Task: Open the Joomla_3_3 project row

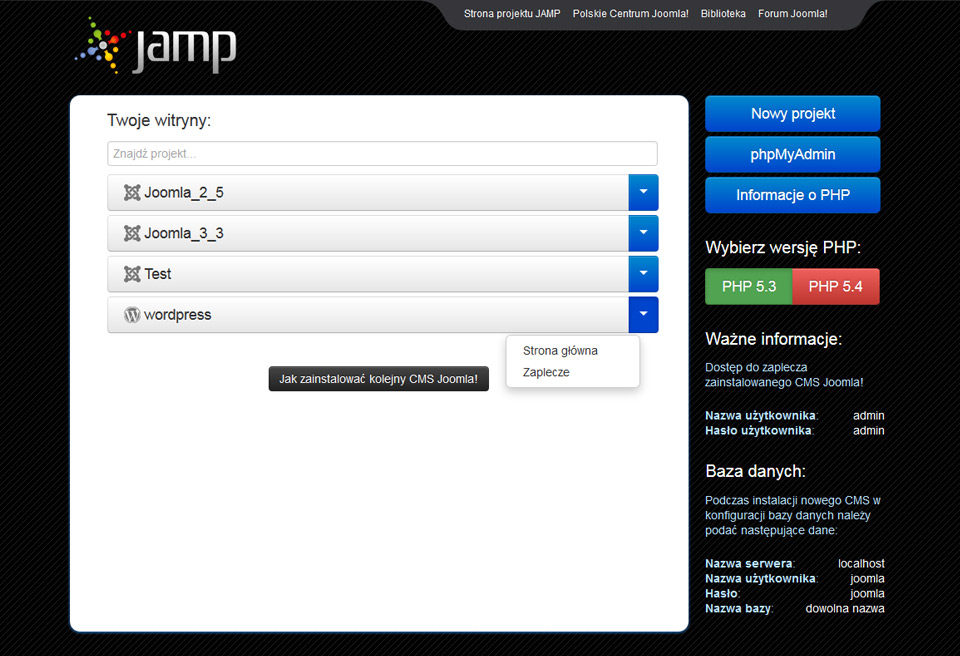Action: 368,233
